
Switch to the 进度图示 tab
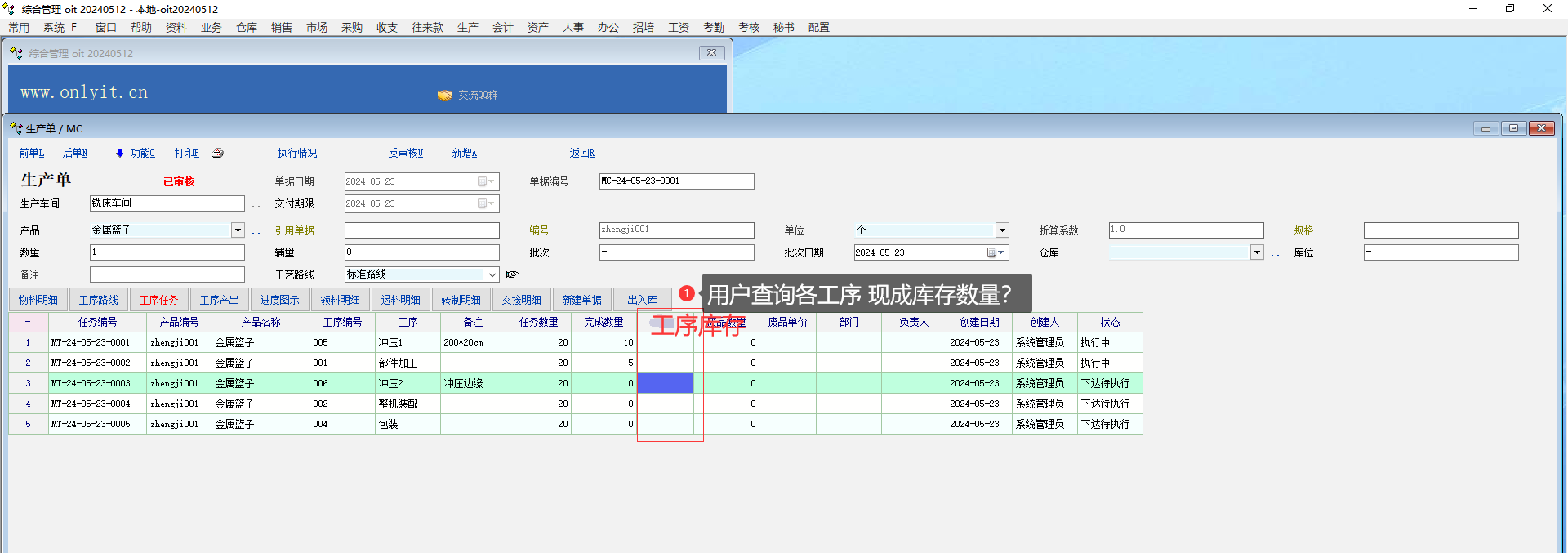[x=279, y=300]
